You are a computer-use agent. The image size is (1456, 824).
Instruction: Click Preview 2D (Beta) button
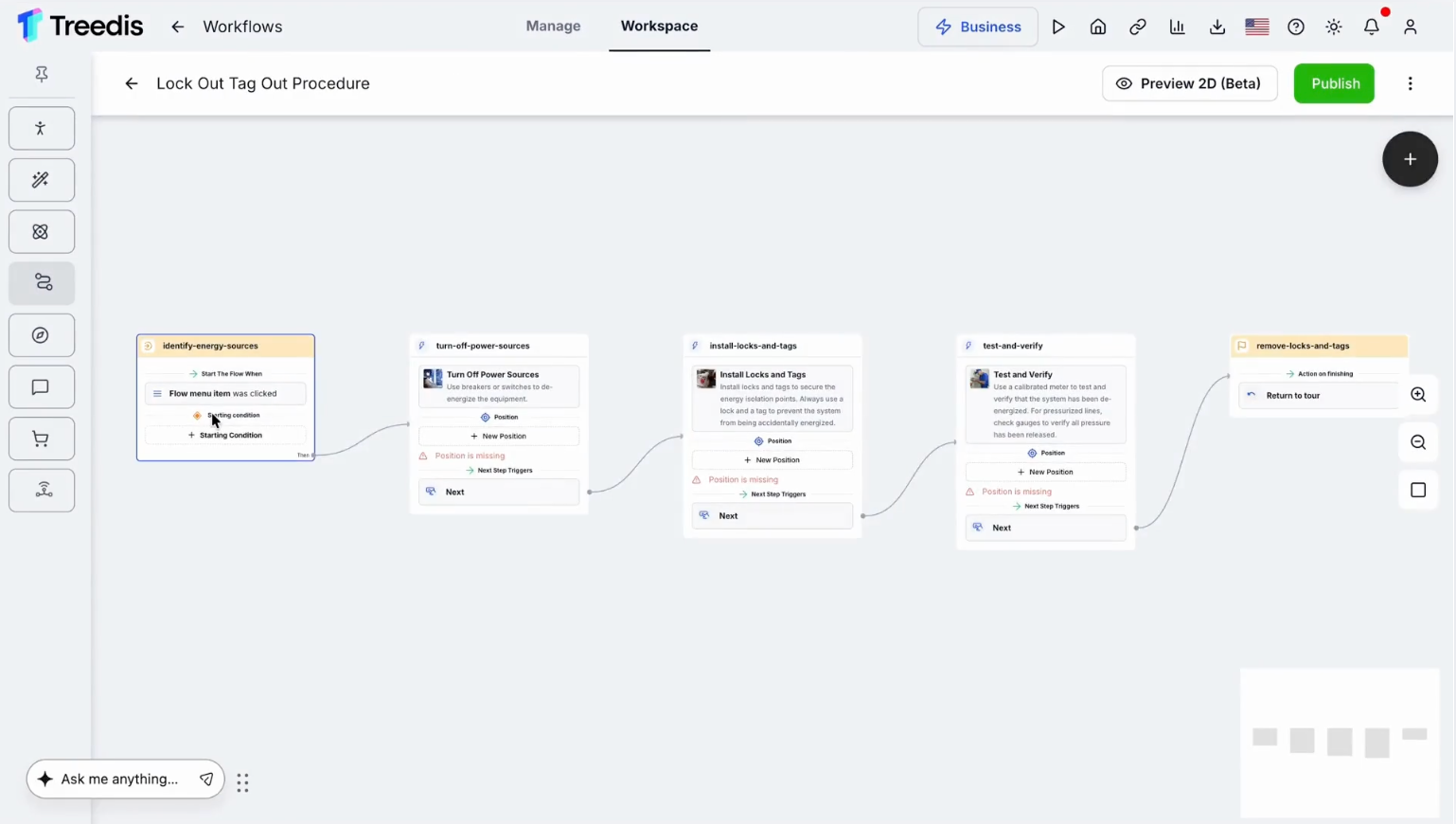[1190, 83]
